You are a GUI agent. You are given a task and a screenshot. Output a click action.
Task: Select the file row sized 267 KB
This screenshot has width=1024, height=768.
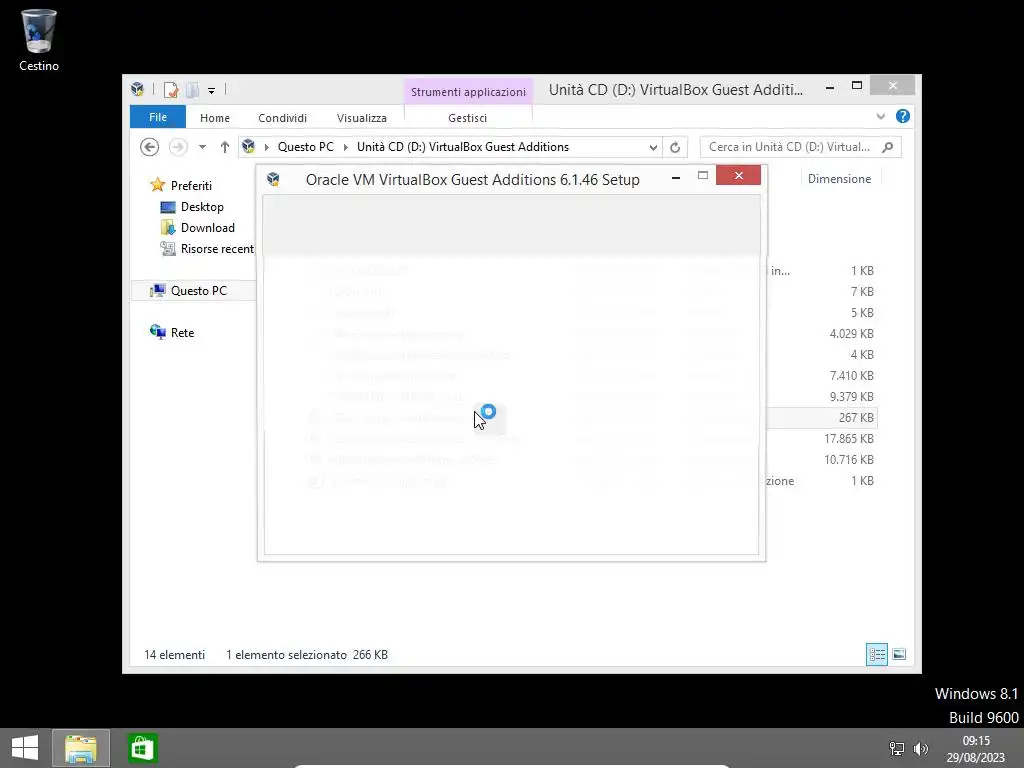coord(821,417)
